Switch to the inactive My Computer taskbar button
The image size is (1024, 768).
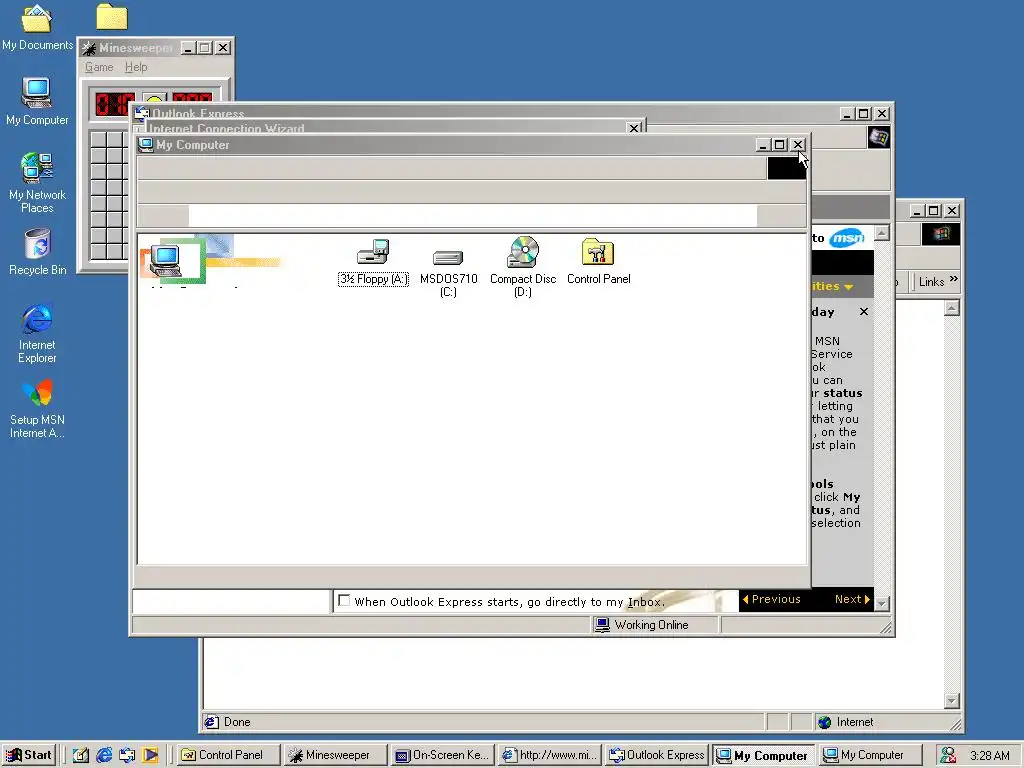click(x=871, y=755)
